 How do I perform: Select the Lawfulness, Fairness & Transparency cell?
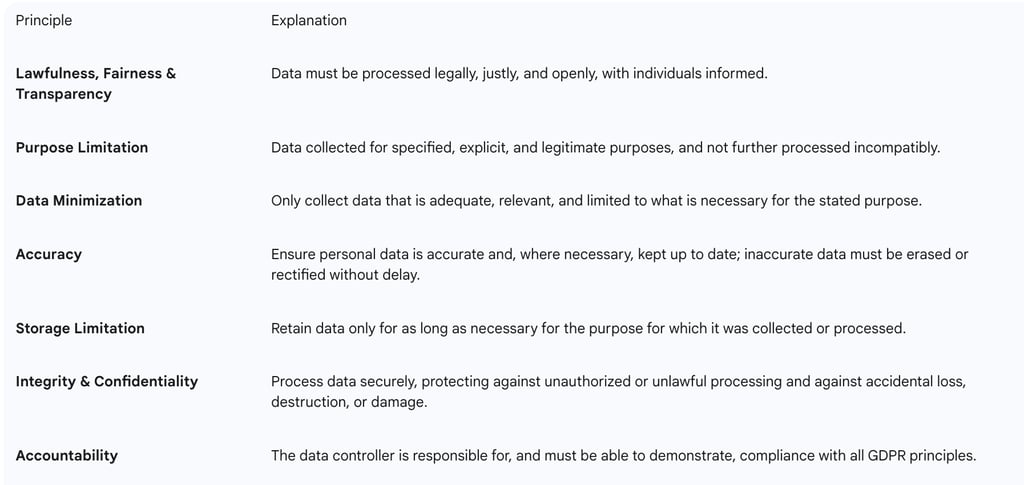point(96,84)
